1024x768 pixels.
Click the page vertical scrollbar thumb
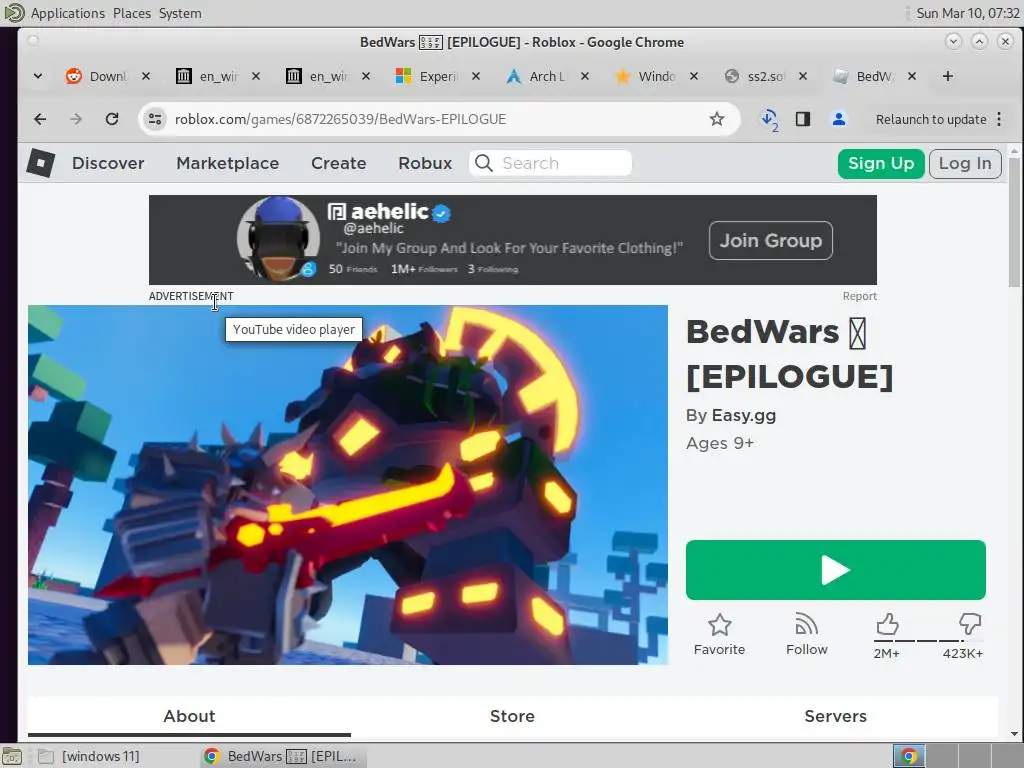[x=1014, y=222]
